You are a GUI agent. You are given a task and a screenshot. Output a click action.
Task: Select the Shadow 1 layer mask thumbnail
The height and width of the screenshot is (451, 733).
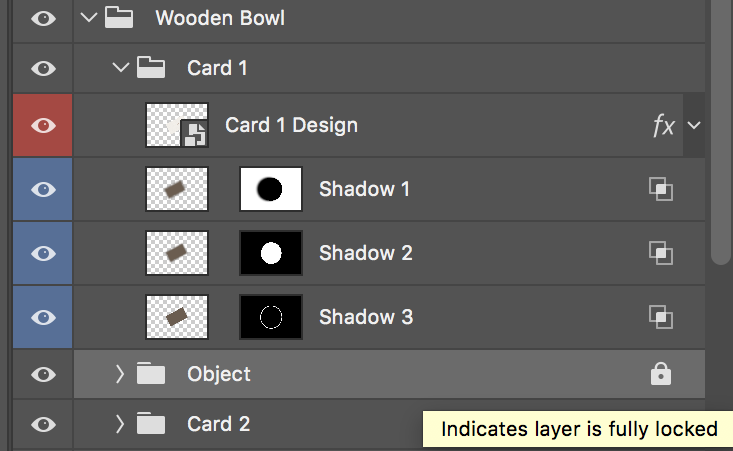click(271, 189)
